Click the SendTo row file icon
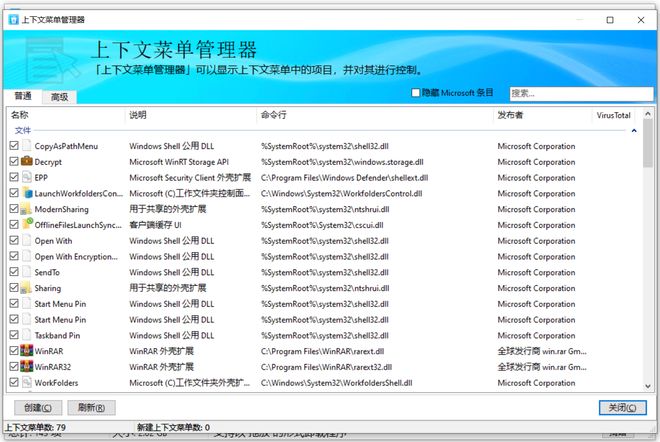Viewport: 660px width, 442px height. (x=27, y=272)
